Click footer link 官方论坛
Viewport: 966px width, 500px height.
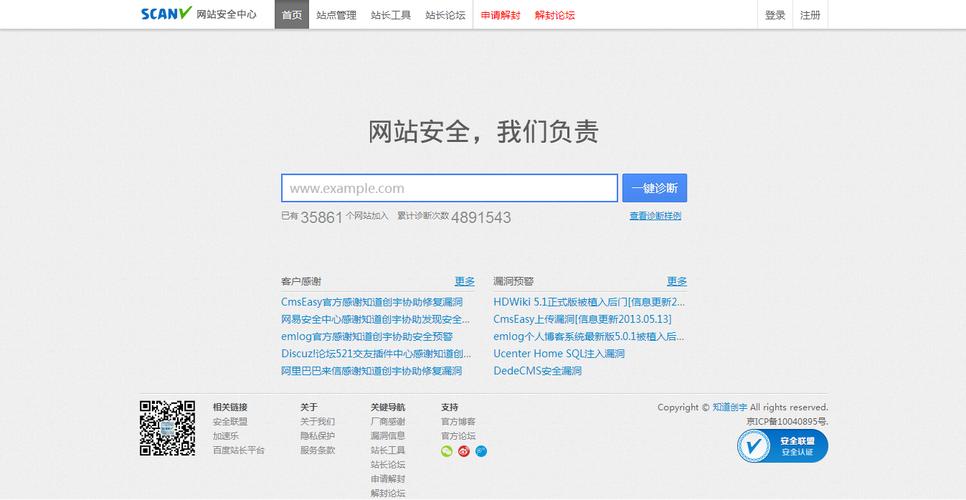tap(458, 436)
